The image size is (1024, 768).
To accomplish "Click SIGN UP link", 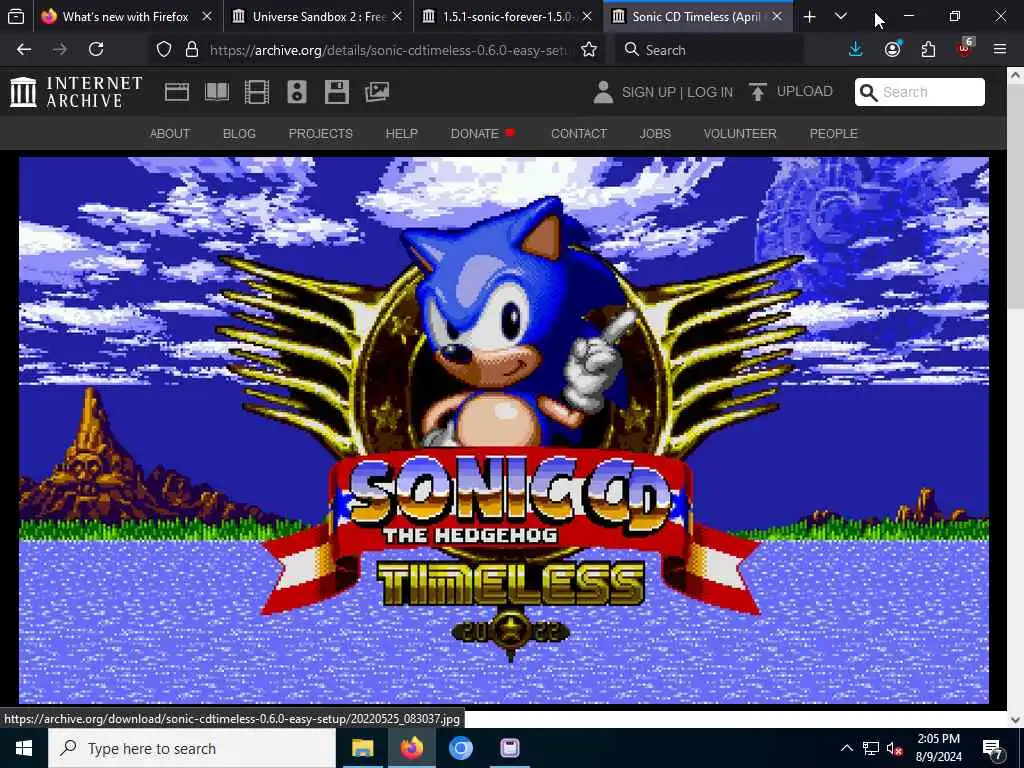I will point(648,92).
